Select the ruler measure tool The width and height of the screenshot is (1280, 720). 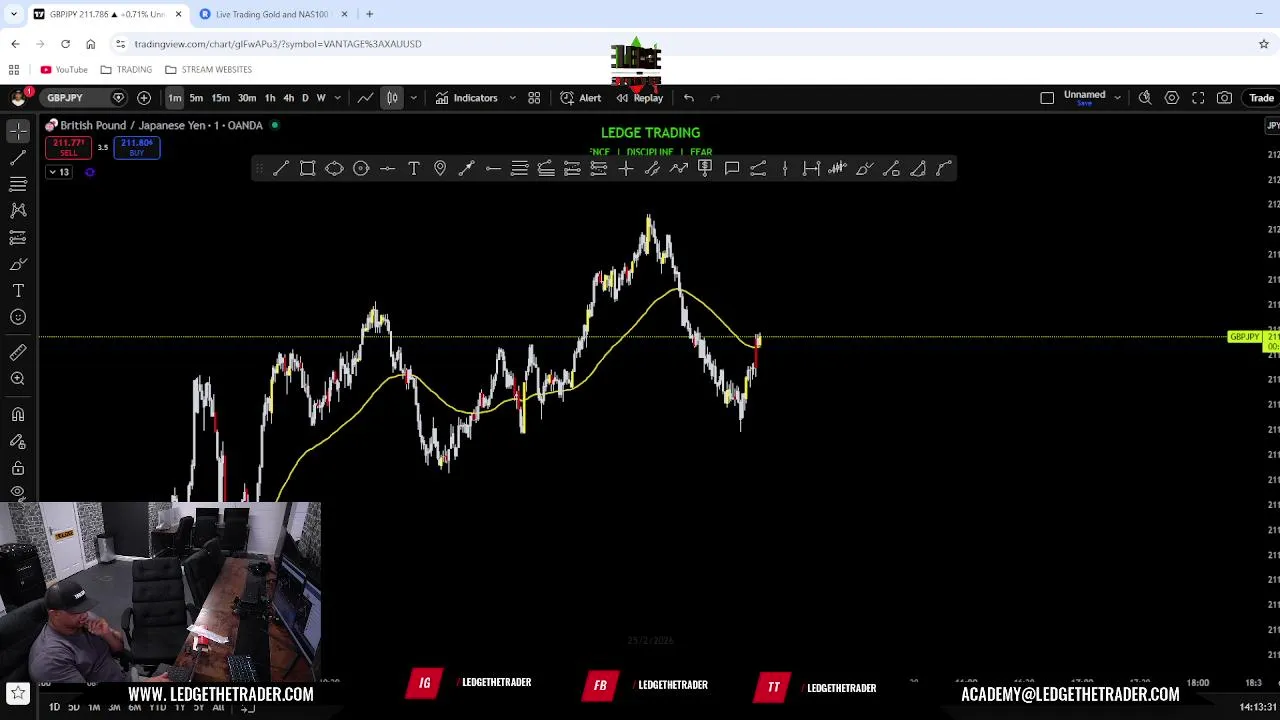click(18, 352)
